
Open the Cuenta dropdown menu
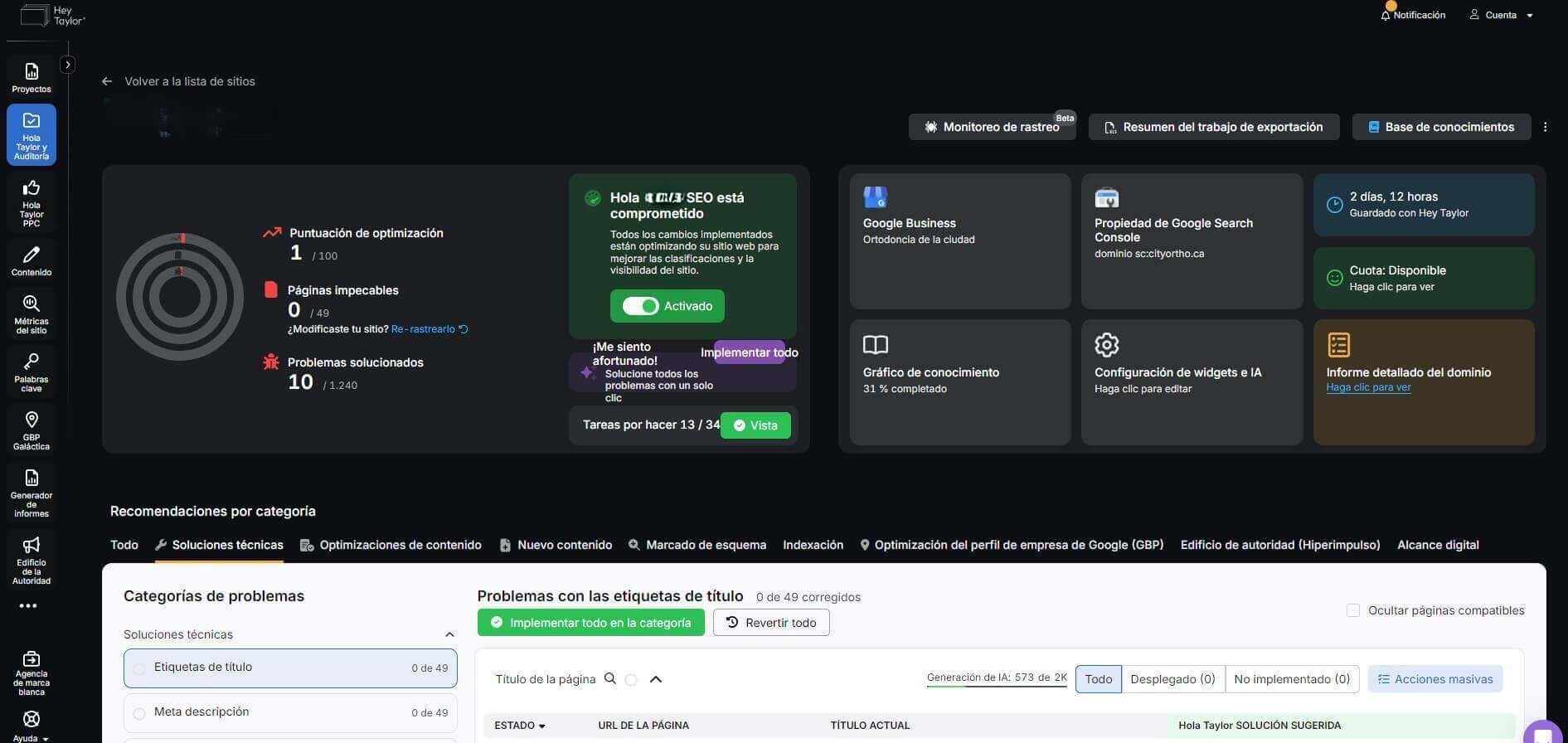[1502, 15]
